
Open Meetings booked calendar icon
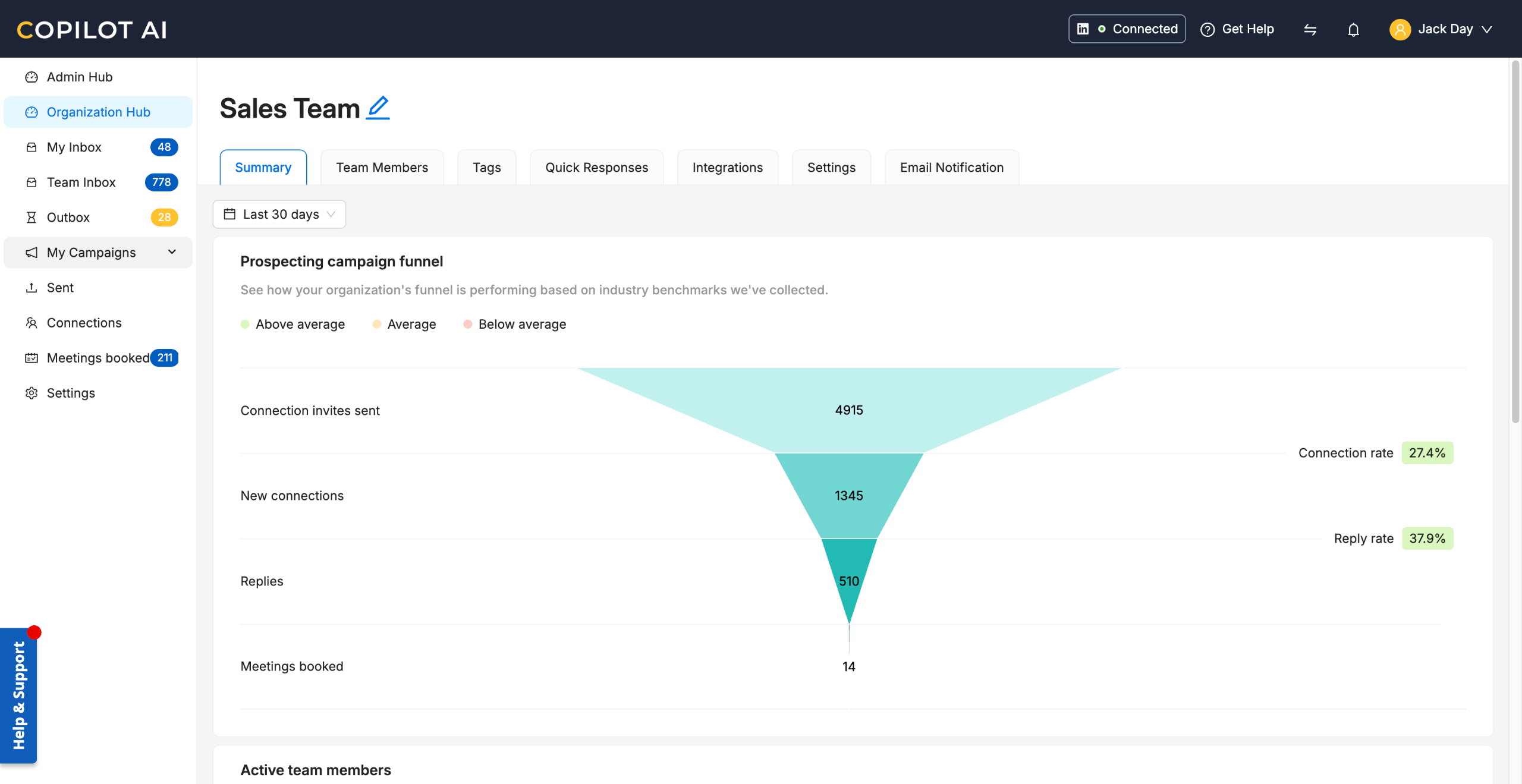[x=32, y=358]
